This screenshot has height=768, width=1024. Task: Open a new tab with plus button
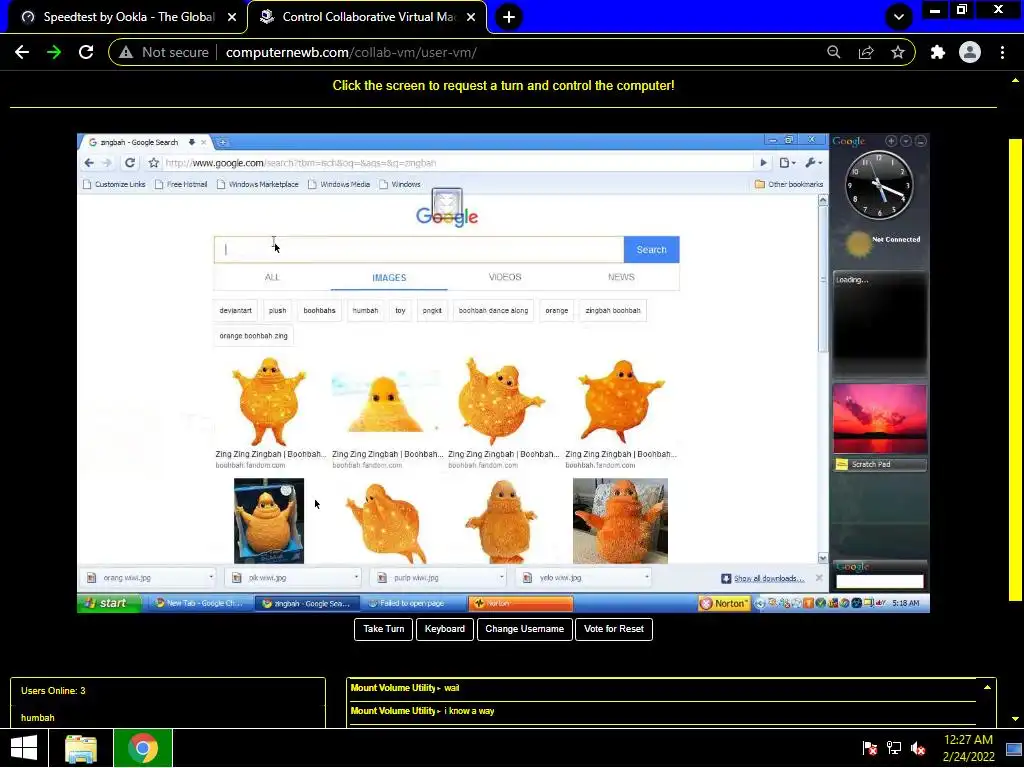coord(509,17)
